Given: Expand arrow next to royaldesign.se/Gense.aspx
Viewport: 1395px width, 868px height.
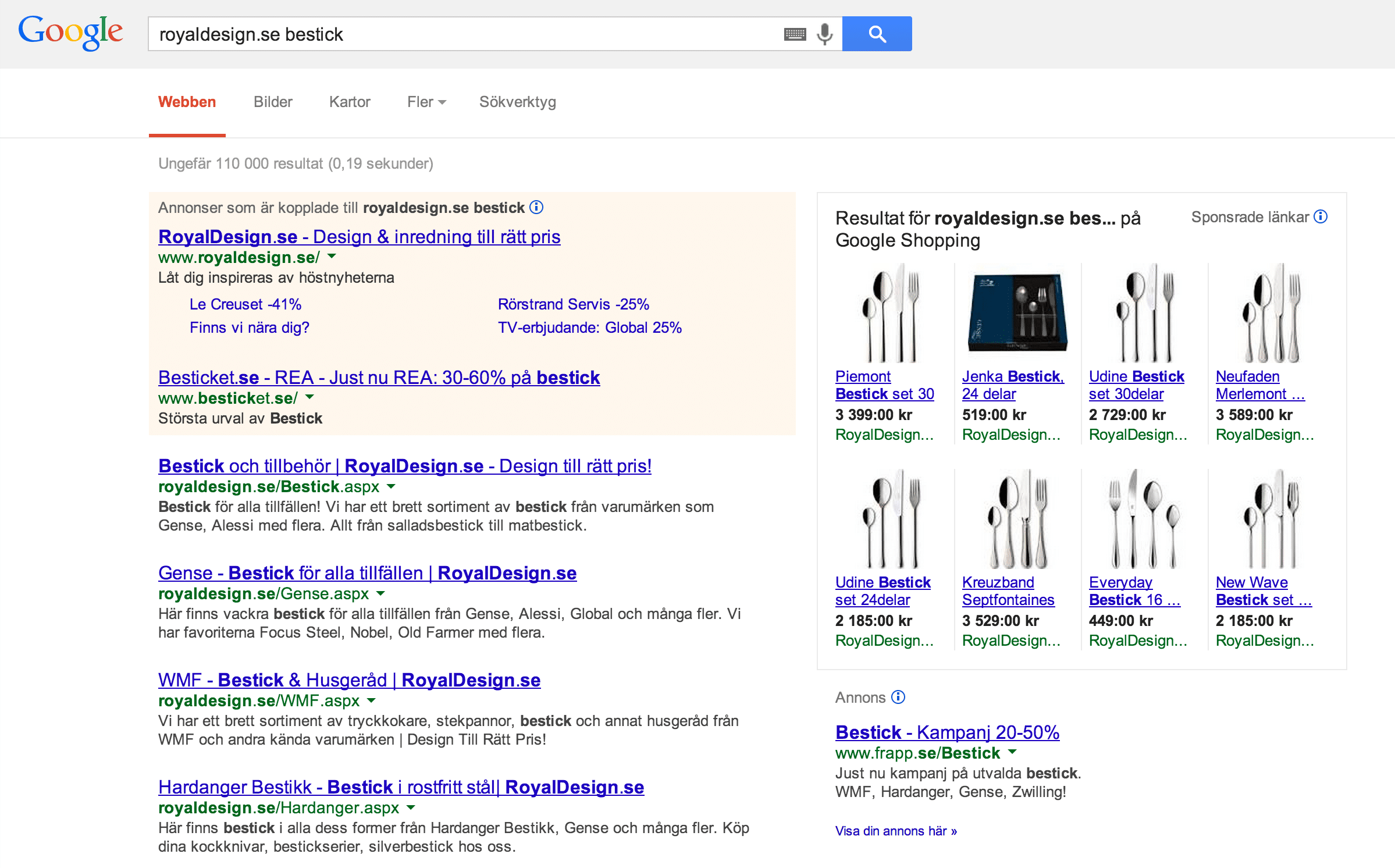Looking at the screenshot, I should [x=380, y=593].
